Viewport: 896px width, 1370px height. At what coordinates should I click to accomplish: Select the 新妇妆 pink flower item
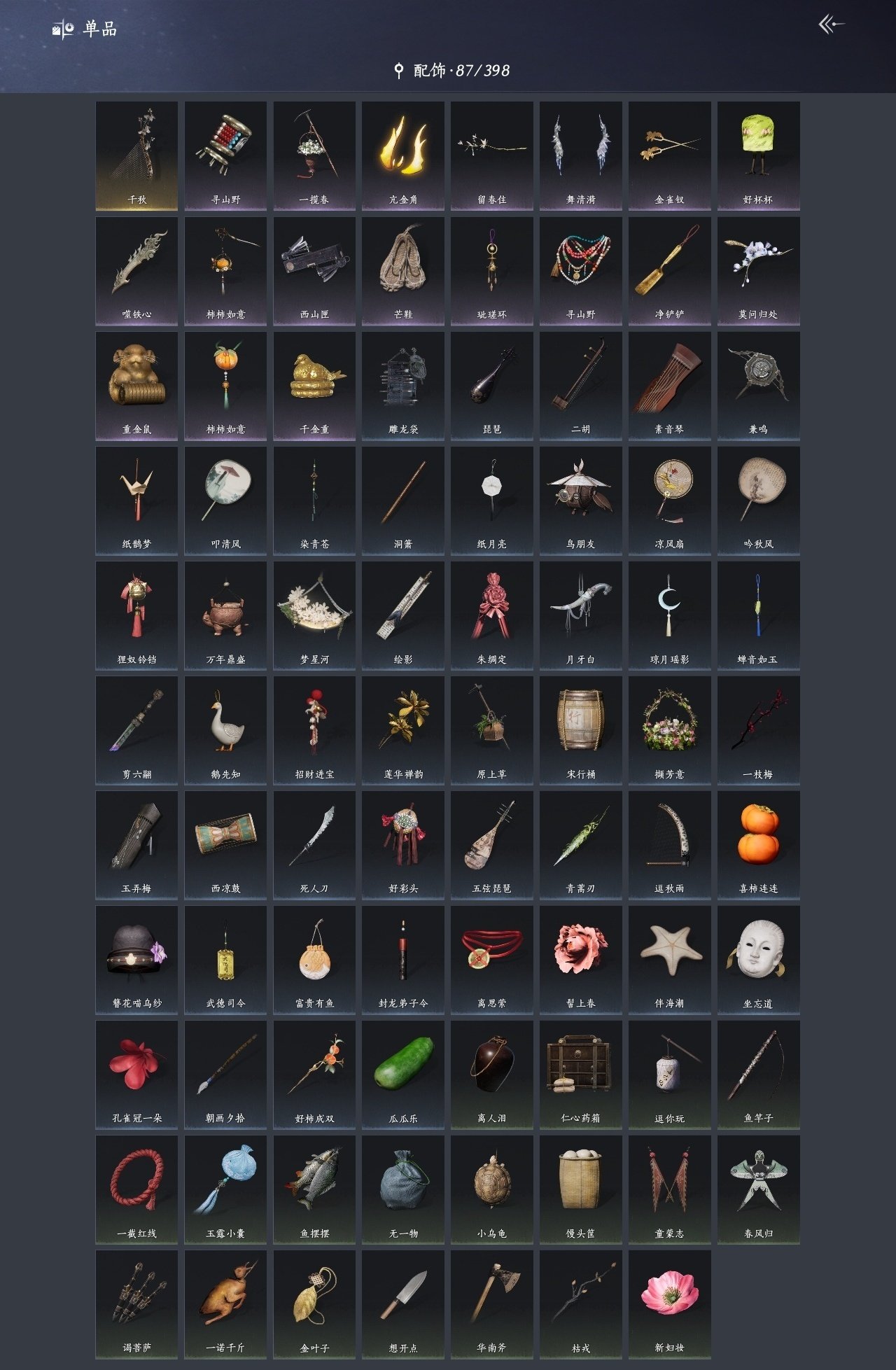point(670,1305)
